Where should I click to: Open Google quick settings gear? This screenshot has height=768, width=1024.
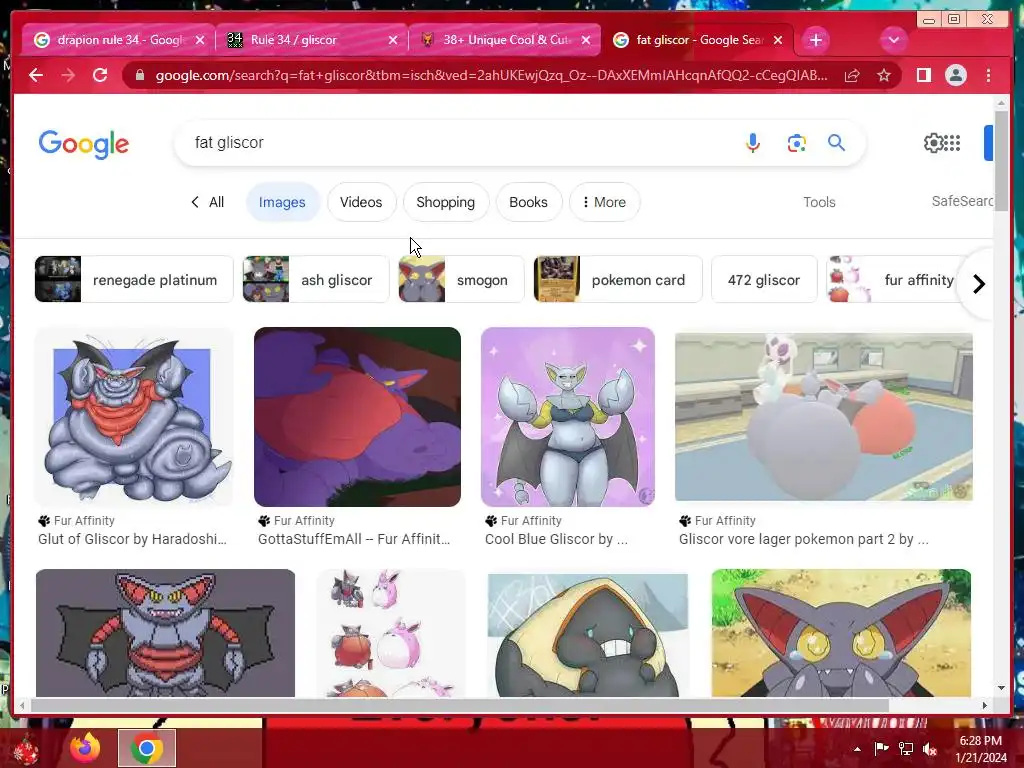click(x=933, y=142)
